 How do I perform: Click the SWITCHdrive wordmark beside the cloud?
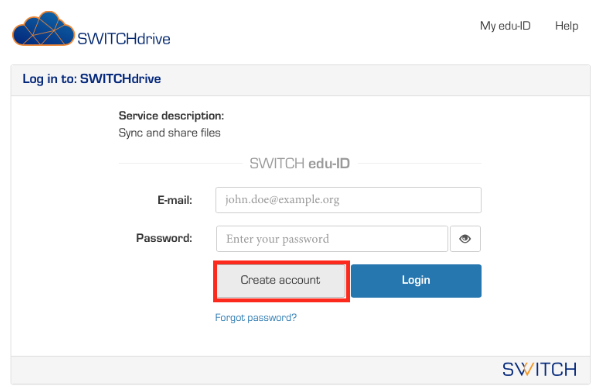pyautogui.click(x=124, y=39)
